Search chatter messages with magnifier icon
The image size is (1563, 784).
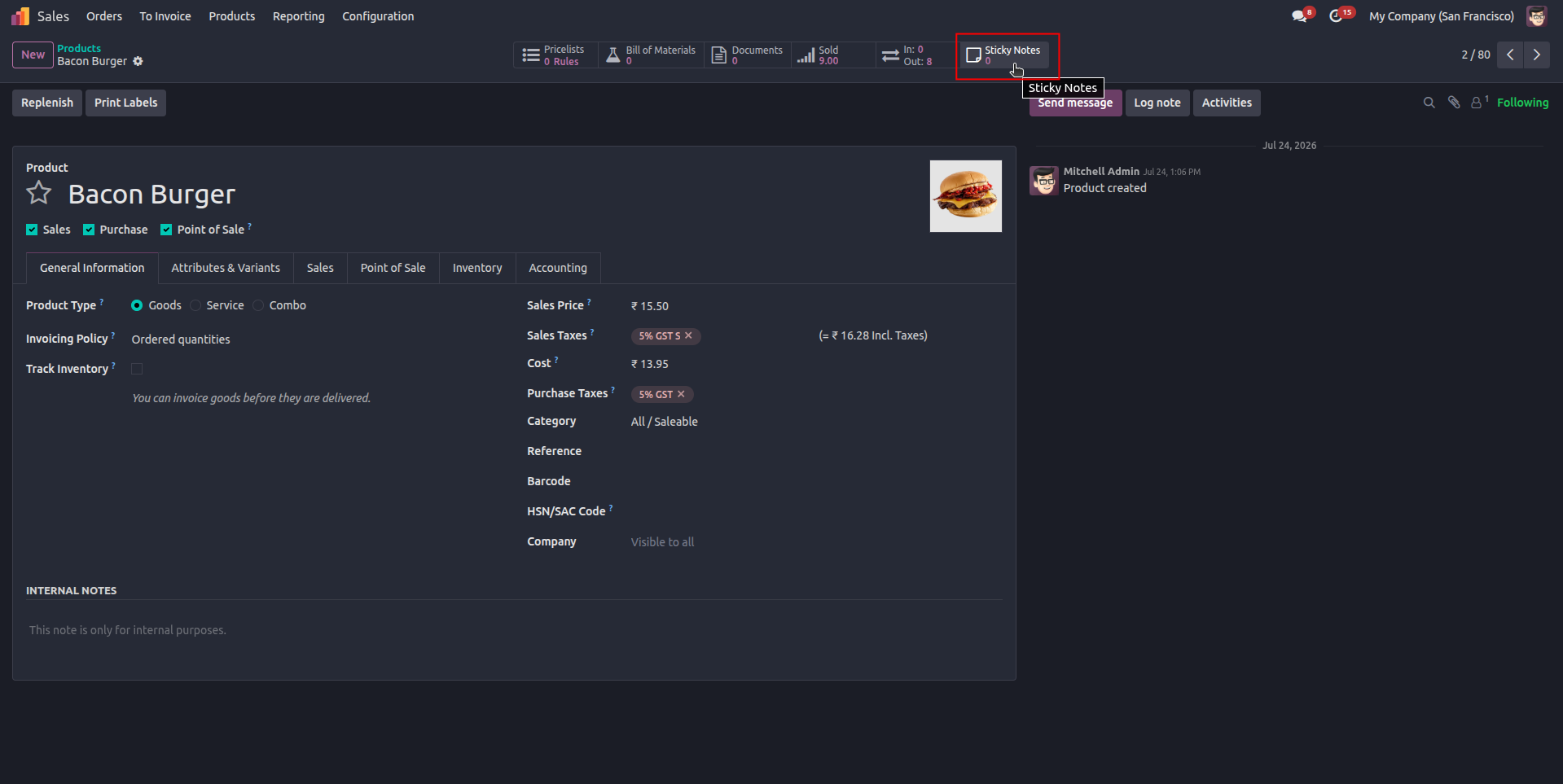(x=1429, y=103)
